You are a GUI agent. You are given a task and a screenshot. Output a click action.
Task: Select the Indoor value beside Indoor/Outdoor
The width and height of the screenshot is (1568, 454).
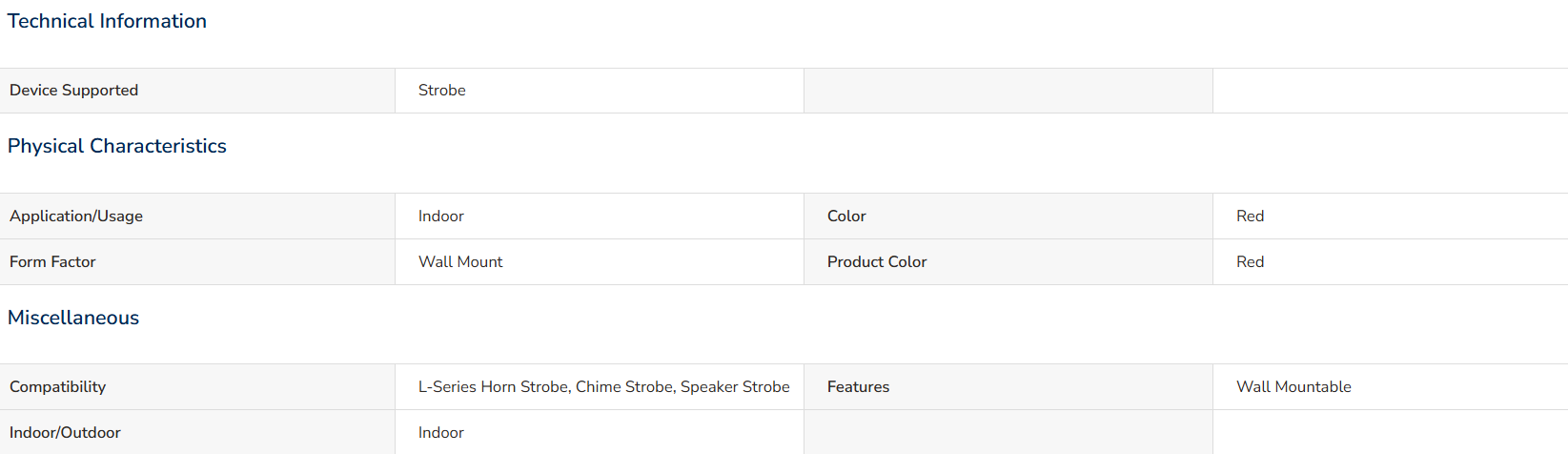click(441, 433)
